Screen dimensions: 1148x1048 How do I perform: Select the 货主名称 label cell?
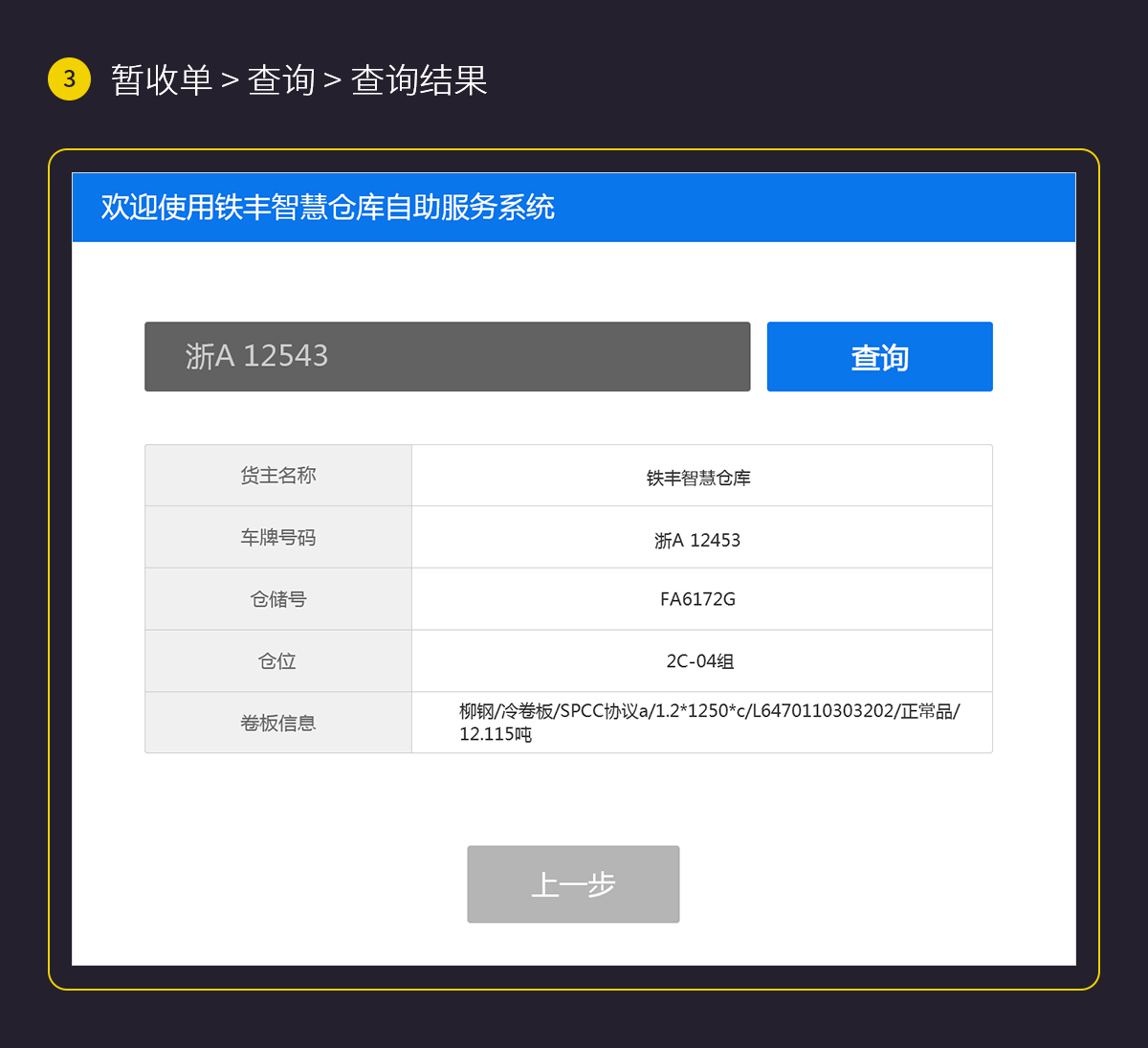278,476
